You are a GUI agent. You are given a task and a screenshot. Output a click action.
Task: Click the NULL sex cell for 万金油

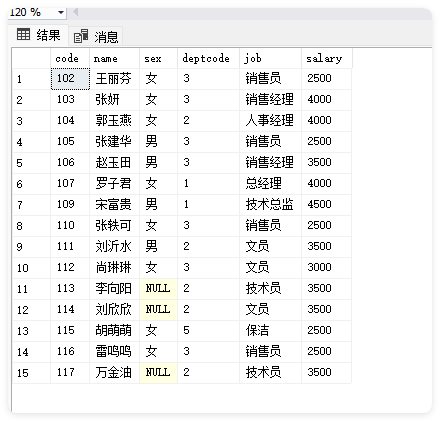(158, 373)
